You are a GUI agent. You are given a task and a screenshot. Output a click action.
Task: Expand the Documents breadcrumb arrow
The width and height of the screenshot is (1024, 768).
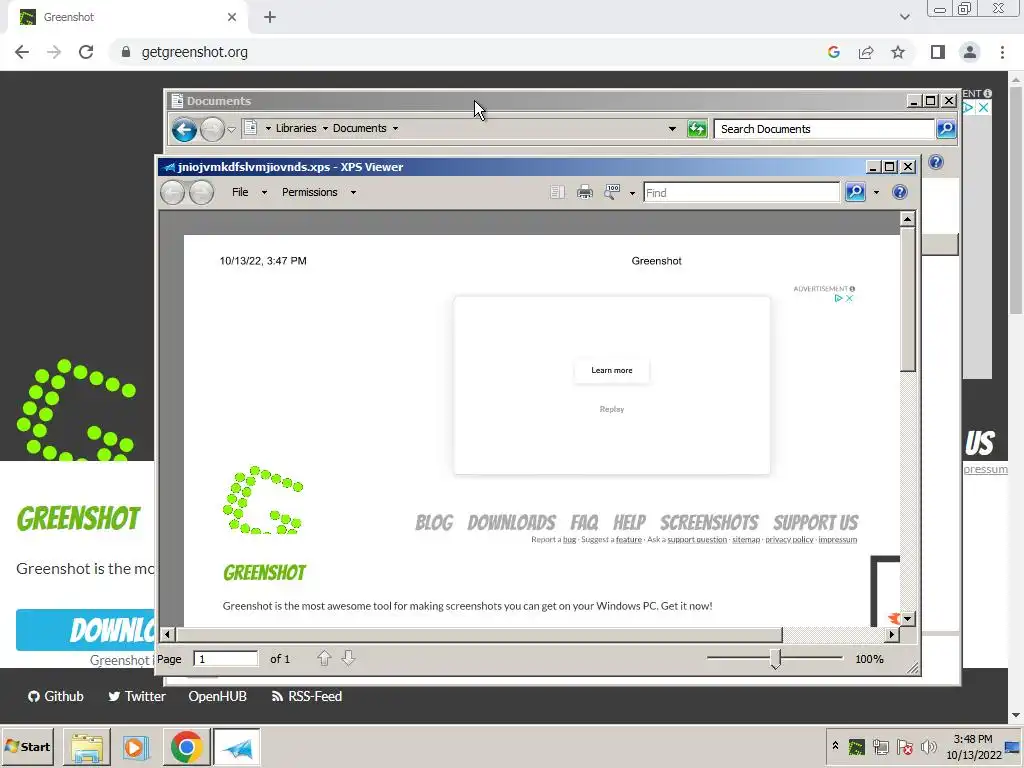coord(395,129)
